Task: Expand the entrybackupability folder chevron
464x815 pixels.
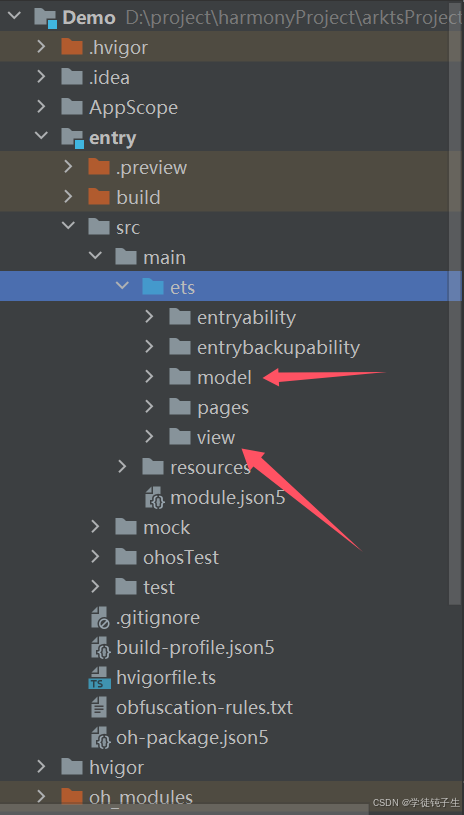Action: (149, 347)
